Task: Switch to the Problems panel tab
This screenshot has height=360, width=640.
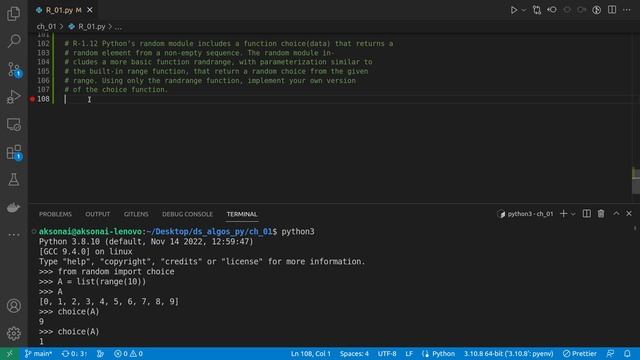Action: pos(56,214)
